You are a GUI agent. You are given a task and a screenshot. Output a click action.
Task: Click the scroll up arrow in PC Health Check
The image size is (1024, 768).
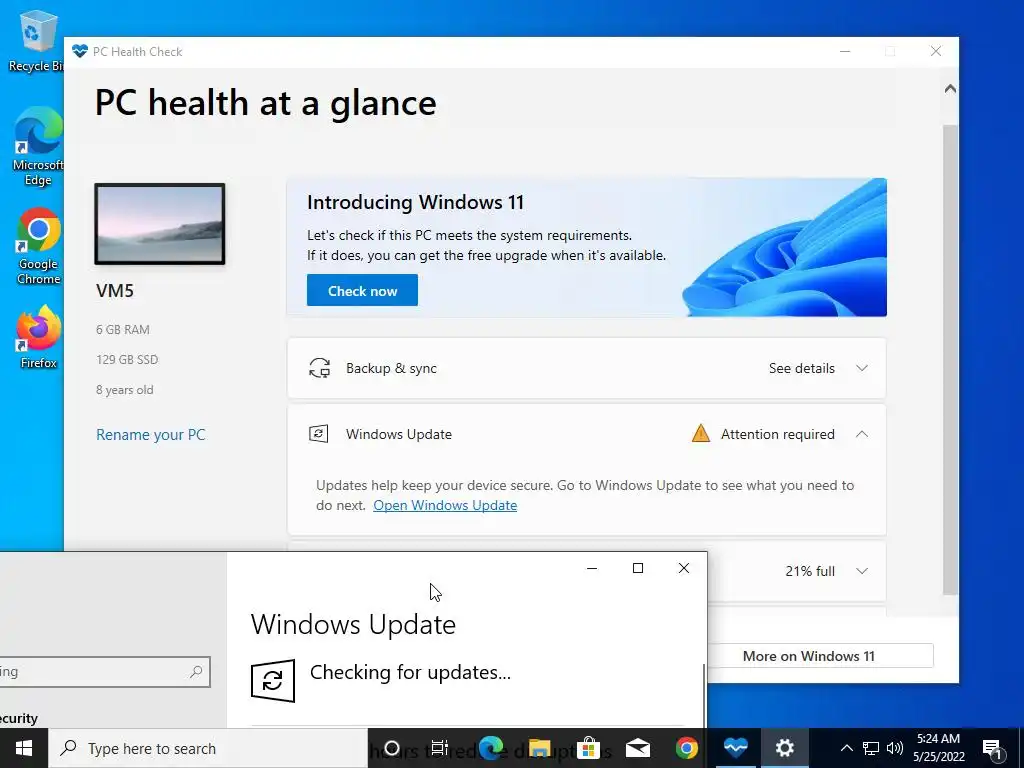950,89
